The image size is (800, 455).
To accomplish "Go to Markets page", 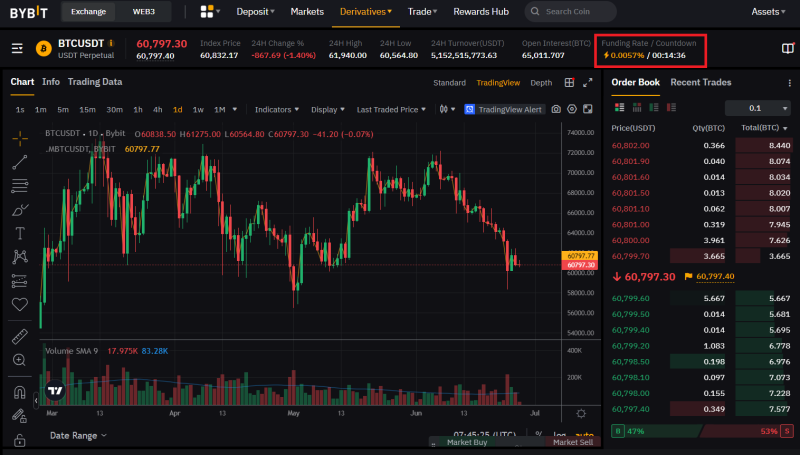I will click(x=307, y=11).
